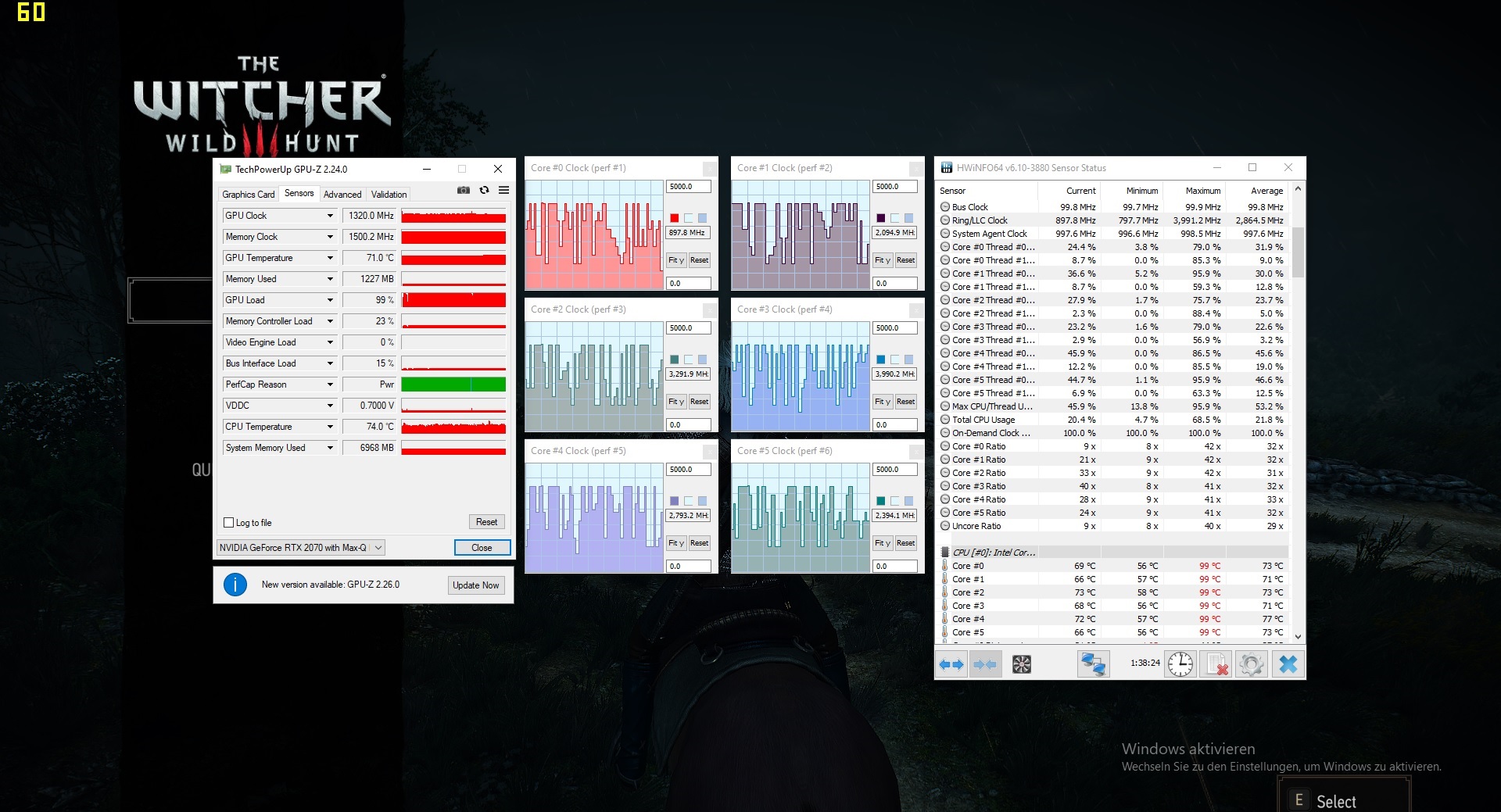Expand the CPU Temperature sensor dropdown
1501x812 pixels.
(x=330, y=427)
